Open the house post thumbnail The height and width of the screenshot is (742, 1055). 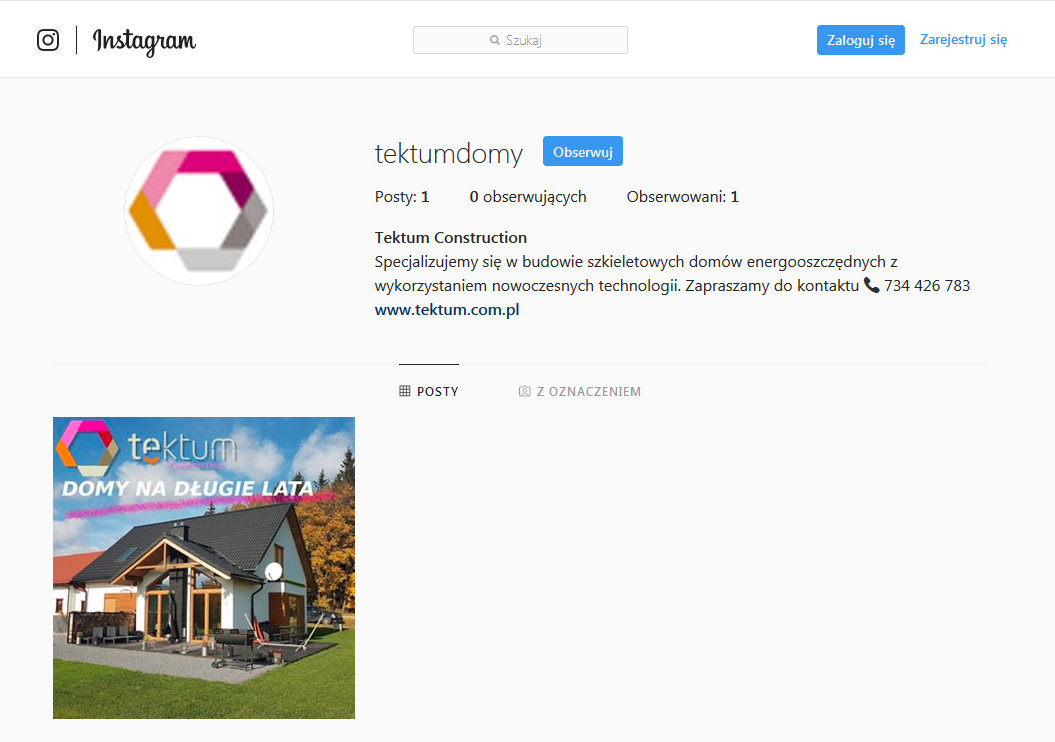[x=204, y=568]
